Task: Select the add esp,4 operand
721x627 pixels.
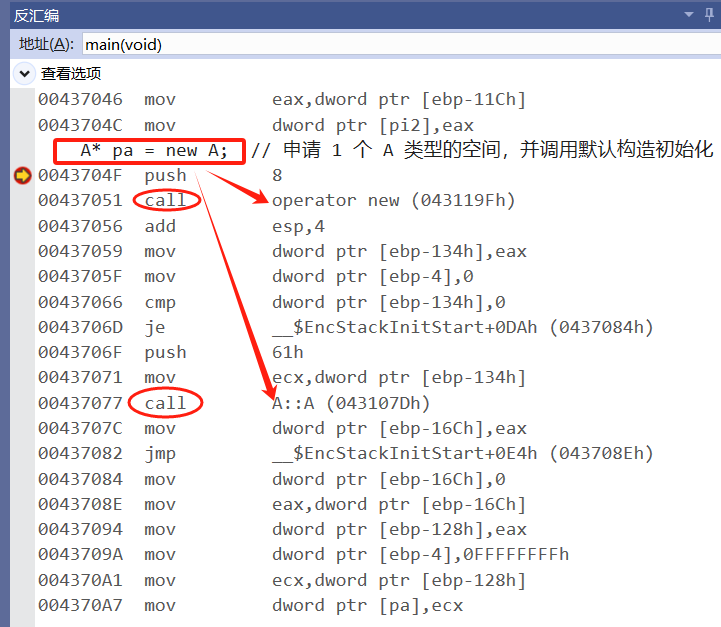Action: [x=298, y=227]
